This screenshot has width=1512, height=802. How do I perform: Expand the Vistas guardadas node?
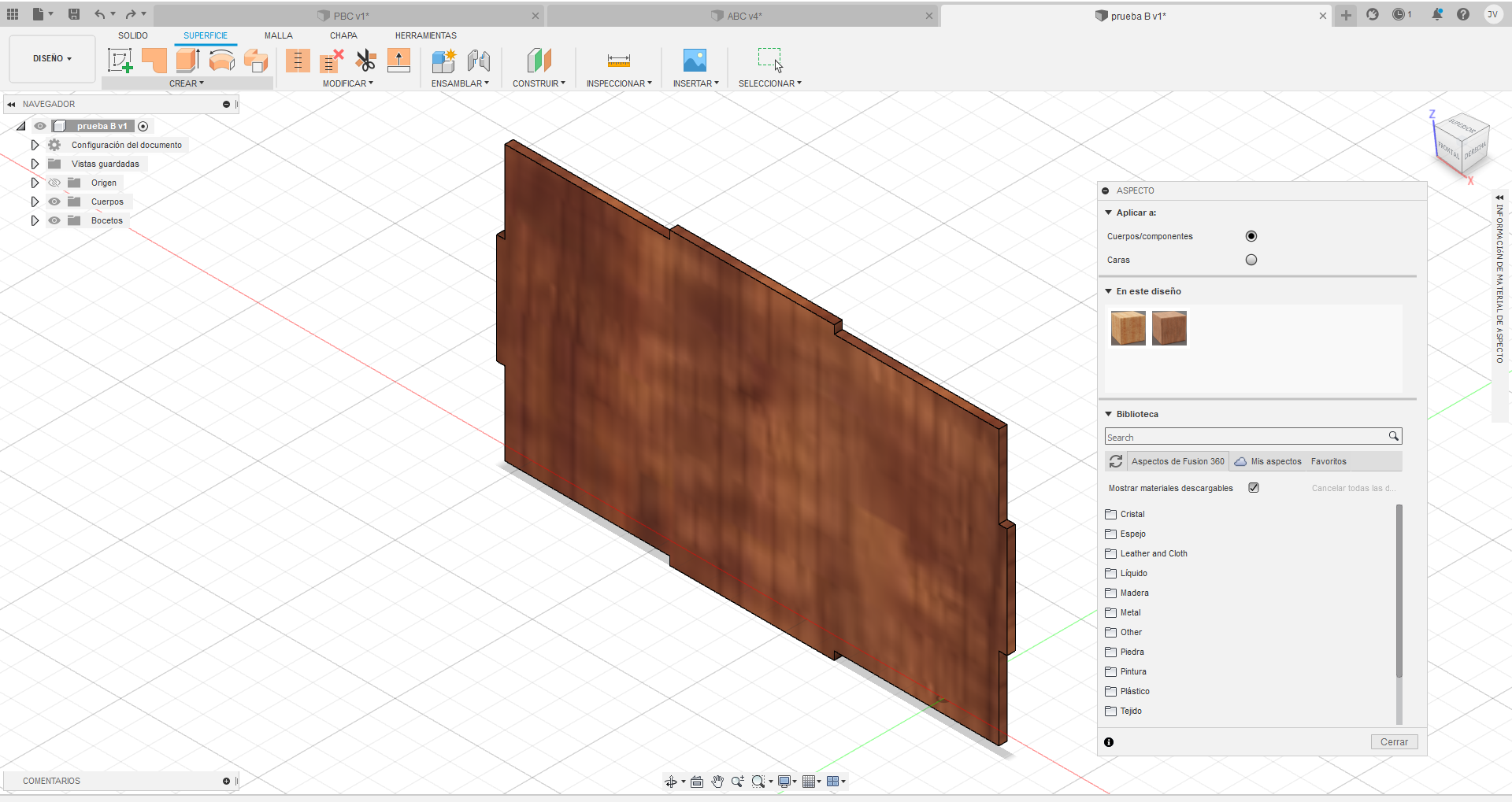(x=35, y=164)
